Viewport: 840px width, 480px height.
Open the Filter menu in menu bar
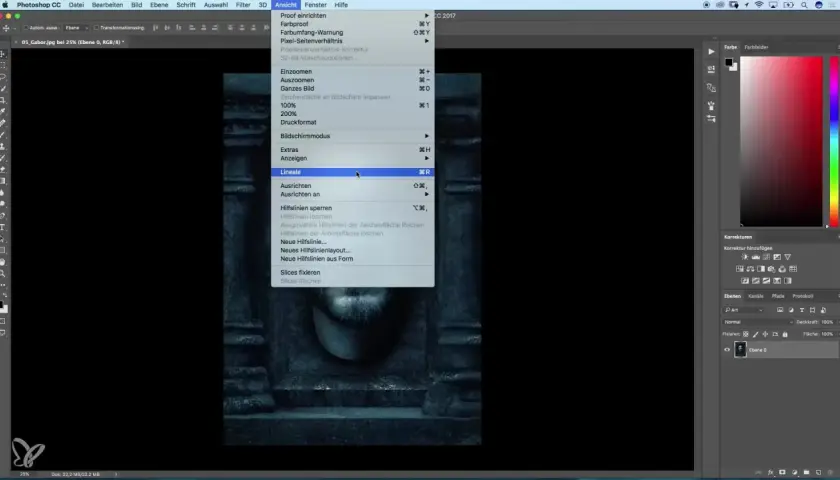point(243,5)
